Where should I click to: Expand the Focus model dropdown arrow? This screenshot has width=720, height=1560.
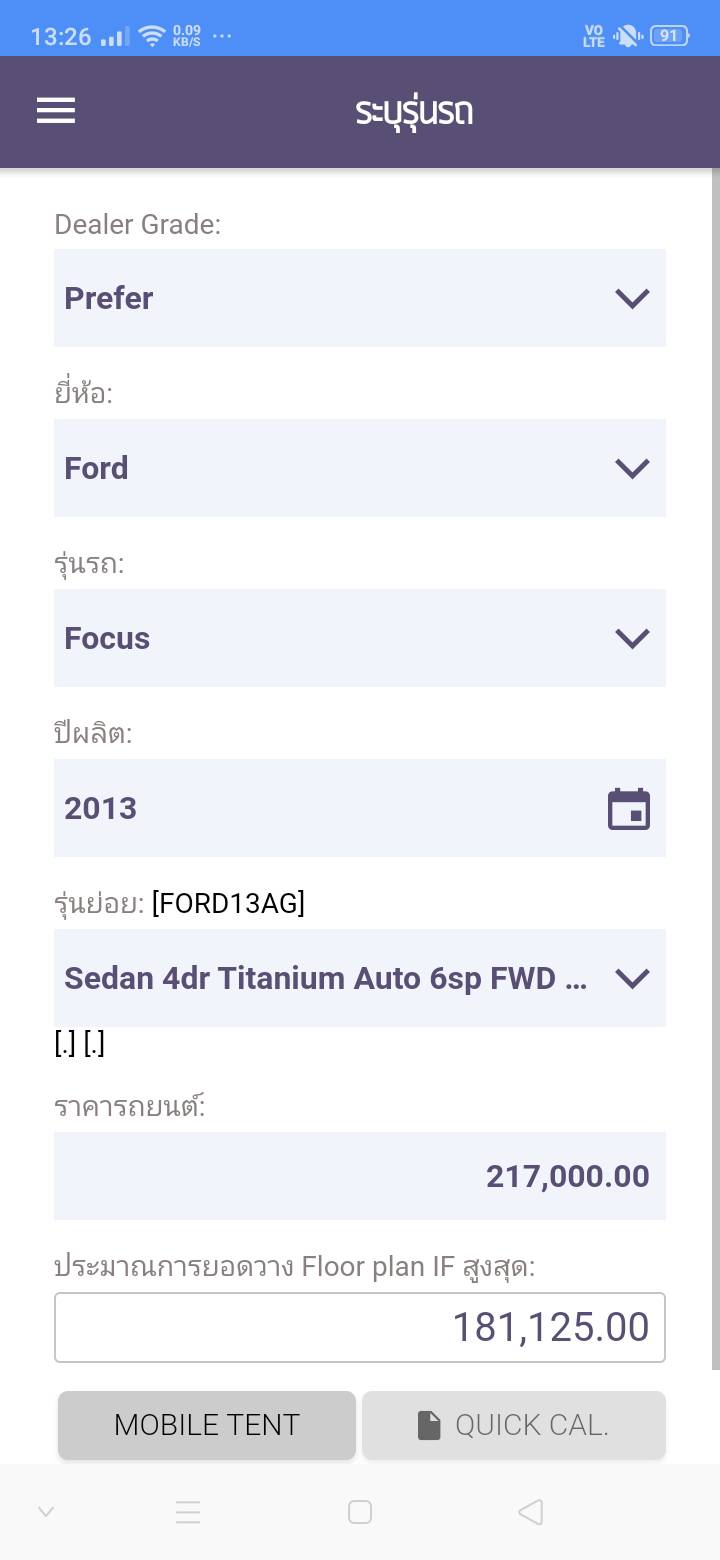(x=632, y=638)
